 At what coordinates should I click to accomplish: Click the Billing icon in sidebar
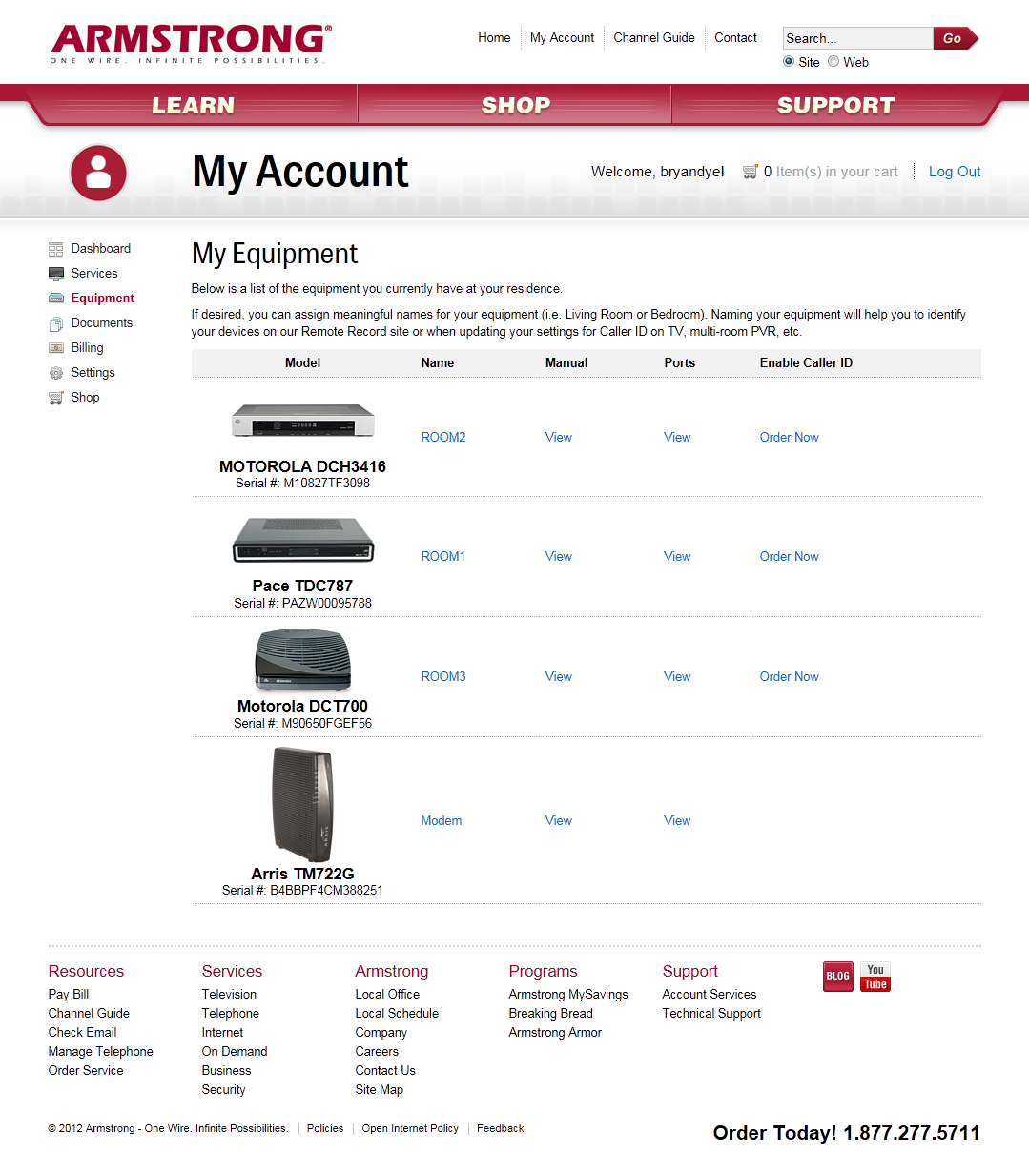(x=55, y=348)
